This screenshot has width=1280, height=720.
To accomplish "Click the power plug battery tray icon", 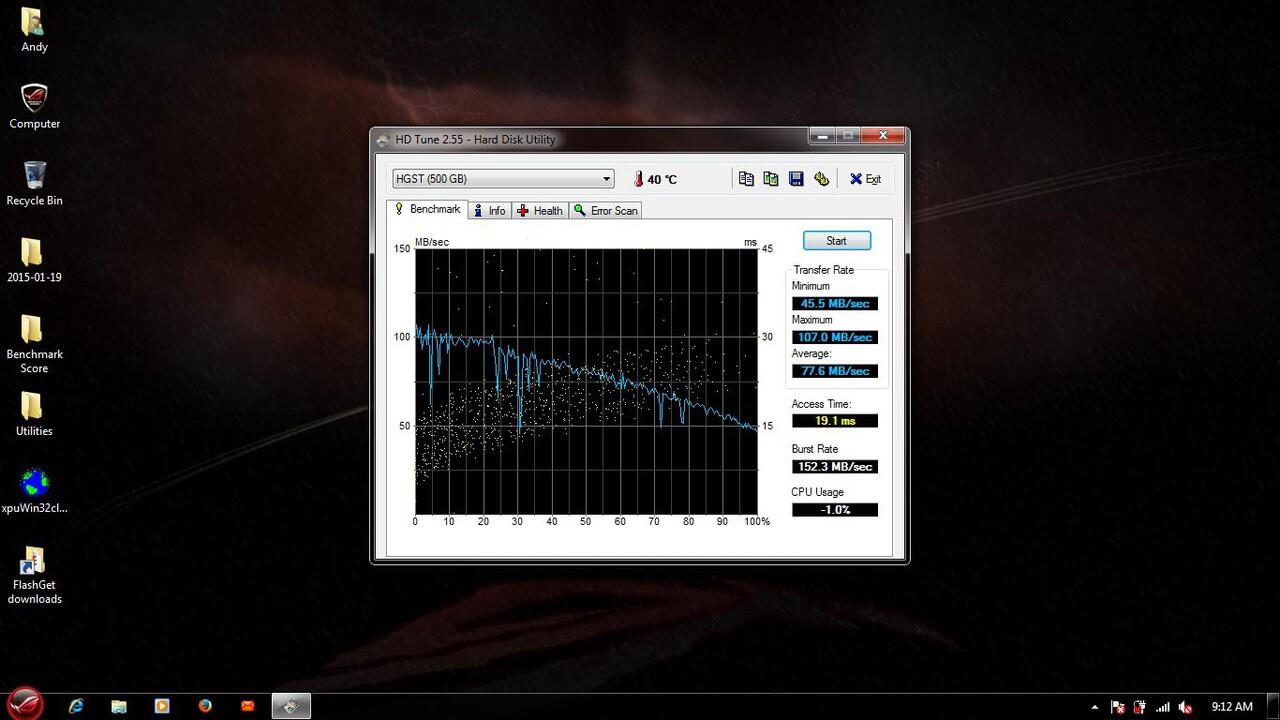I will tap(1140, 707).
